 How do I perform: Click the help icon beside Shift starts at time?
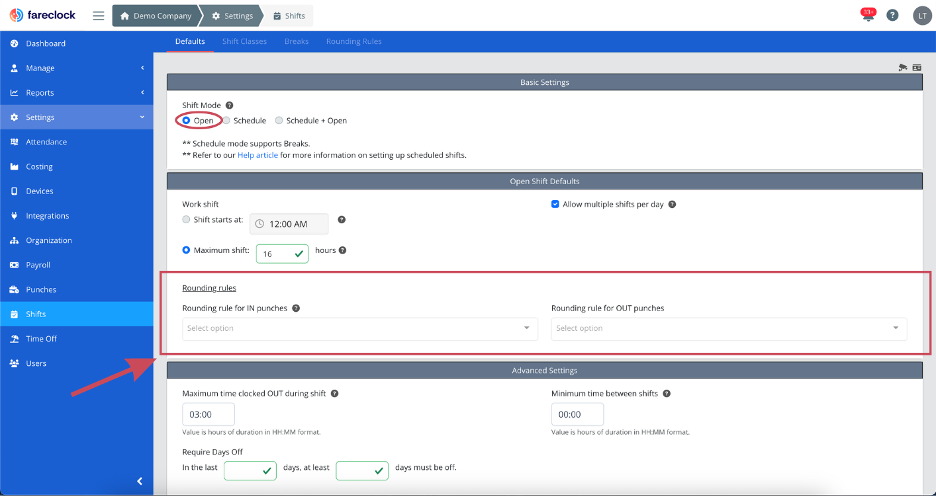click(341, 219)
